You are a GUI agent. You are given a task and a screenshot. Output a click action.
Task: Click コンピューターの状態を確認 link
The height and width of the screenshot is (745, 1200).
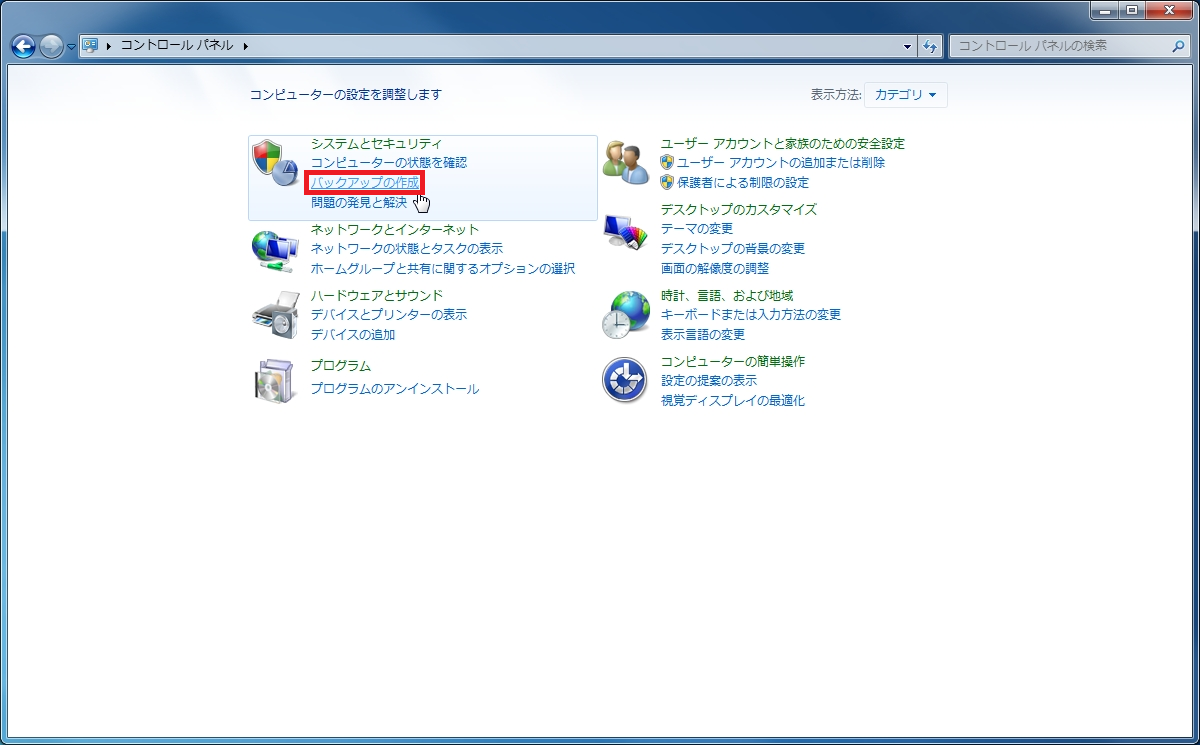point(389,162)
